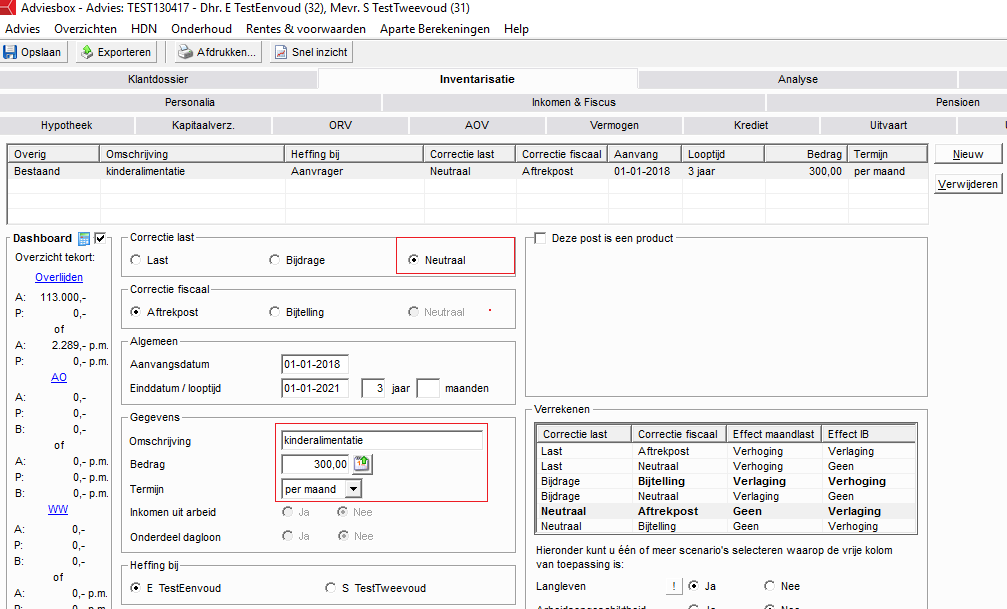Image resolution: width=1007 pixels, height=609 pixels.
Task: Open the Advies menu
Action: pos(22,29)
